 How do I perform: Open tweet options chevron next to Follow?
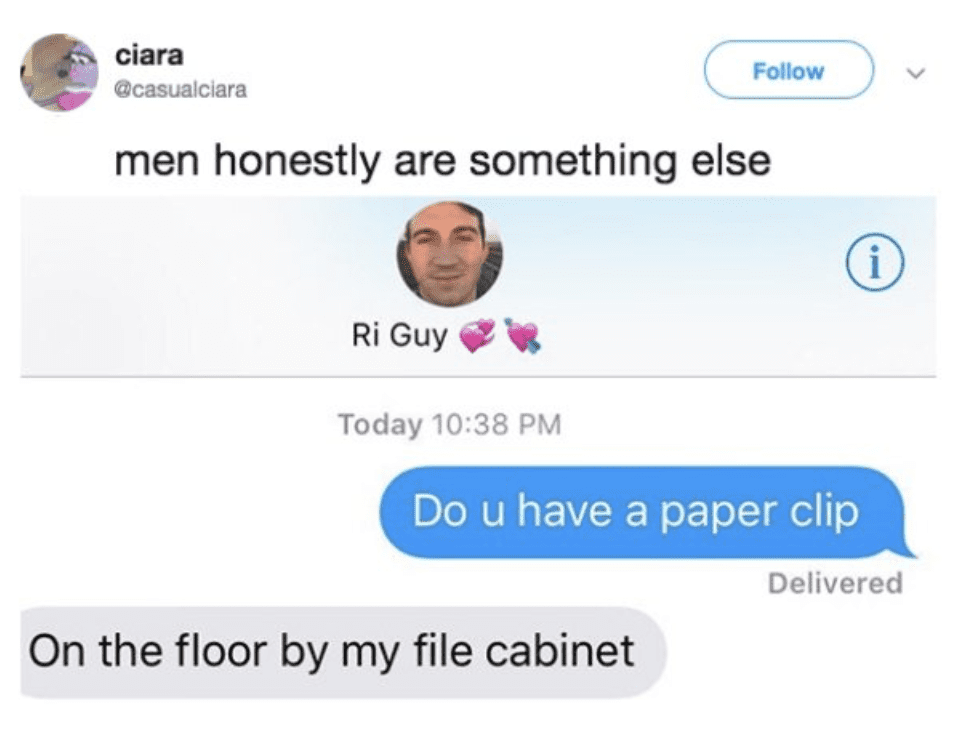point(915,73)
